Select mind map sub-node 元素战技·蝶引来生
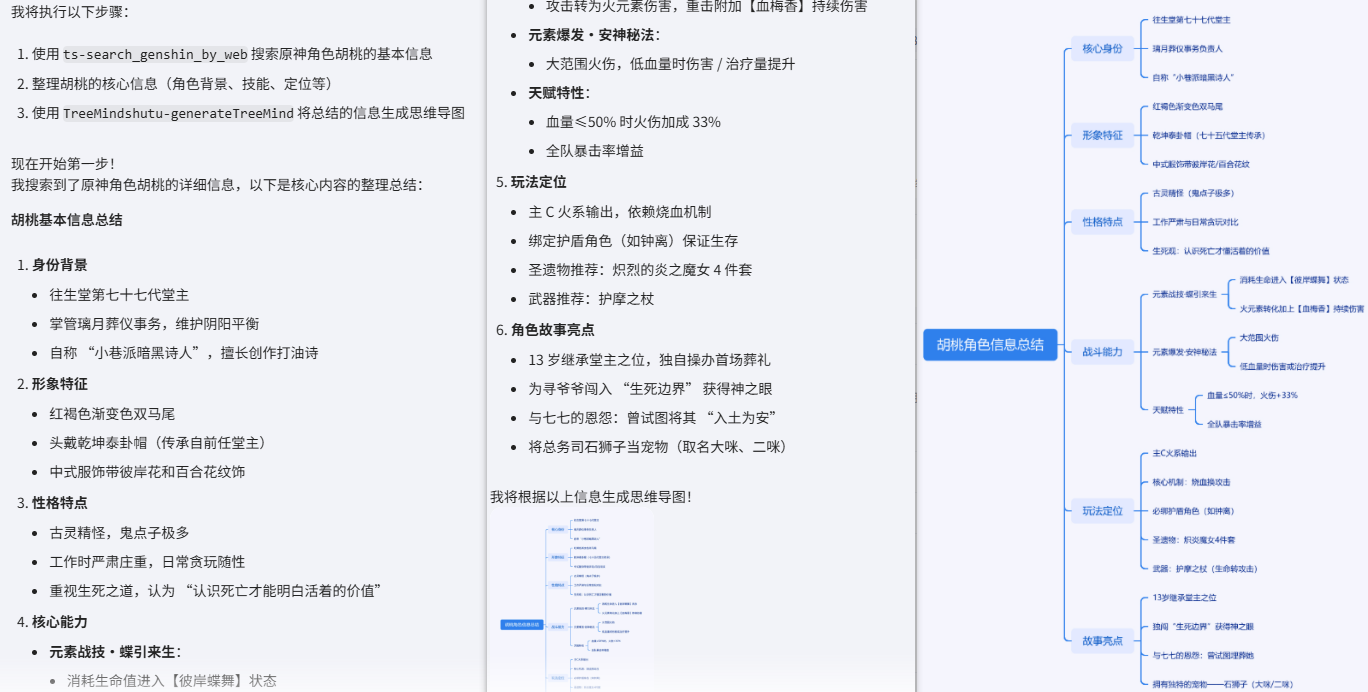 tap(1184, 294)
